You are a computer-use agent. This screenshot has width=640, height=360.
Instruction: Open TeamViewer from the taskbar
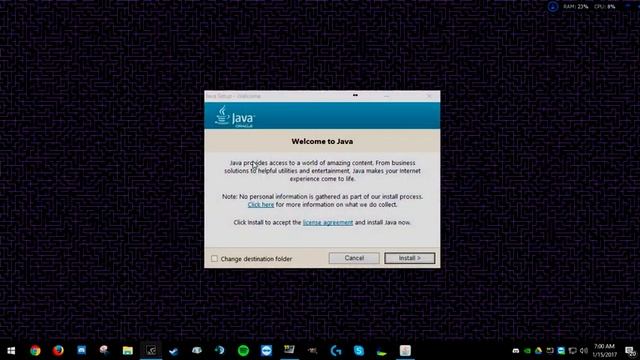pyautogui.click(x=266, y=351)
